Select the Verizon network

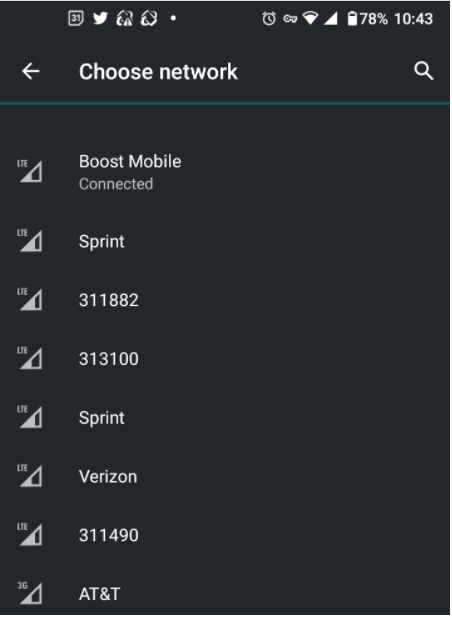[226, 476]
